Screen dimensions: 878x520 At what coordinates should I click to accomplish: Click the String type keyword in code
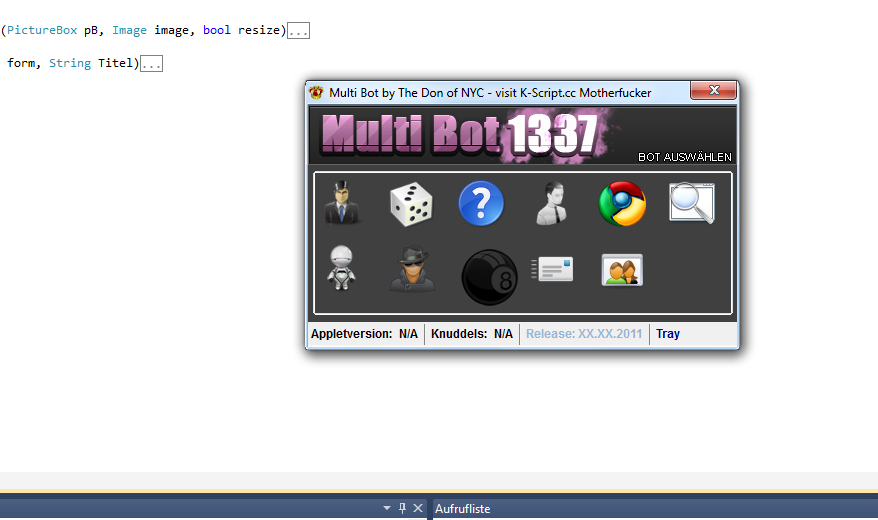70,63
